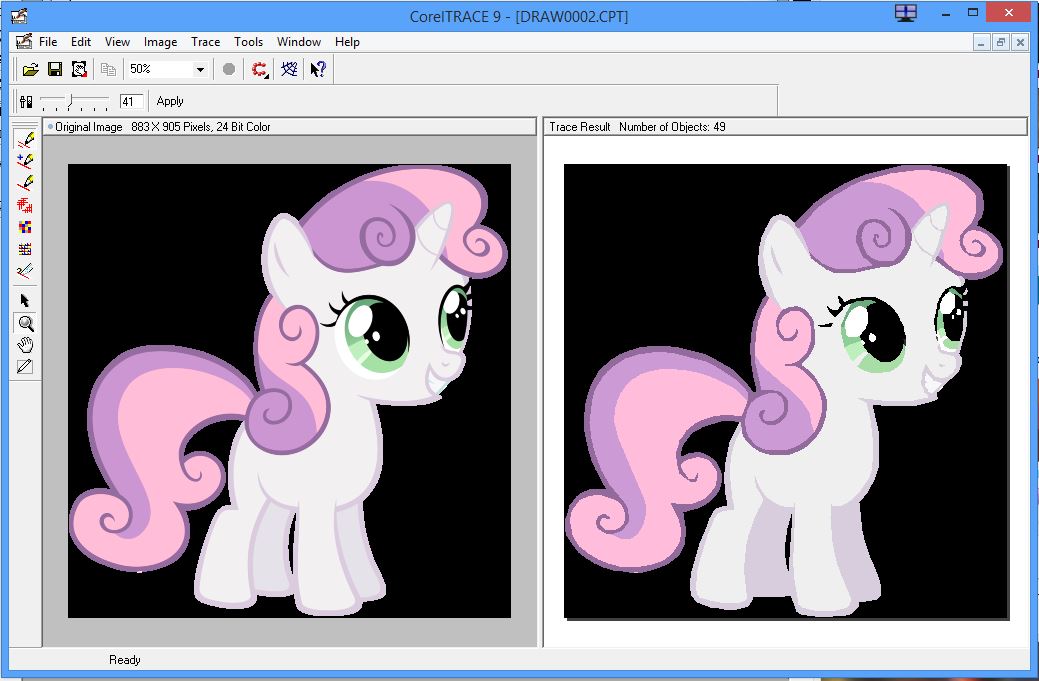Toggle the blue wireframe view icon
The image size is (1039, 681).
point(289,69)
